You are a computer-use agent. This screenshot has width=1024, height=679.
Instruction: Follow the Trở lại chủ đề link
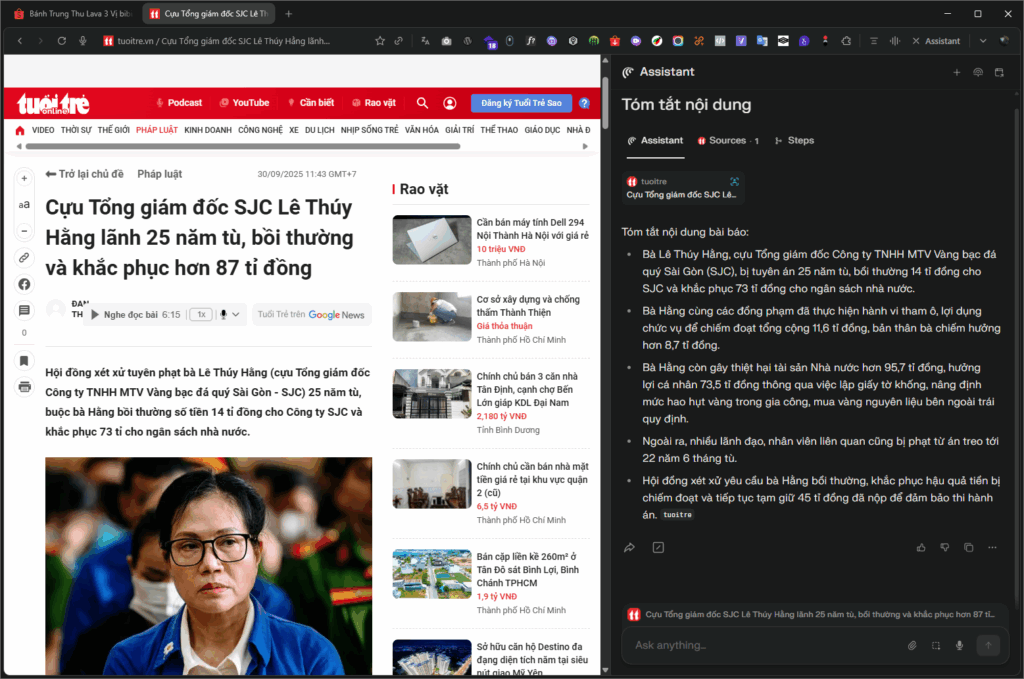87,173
